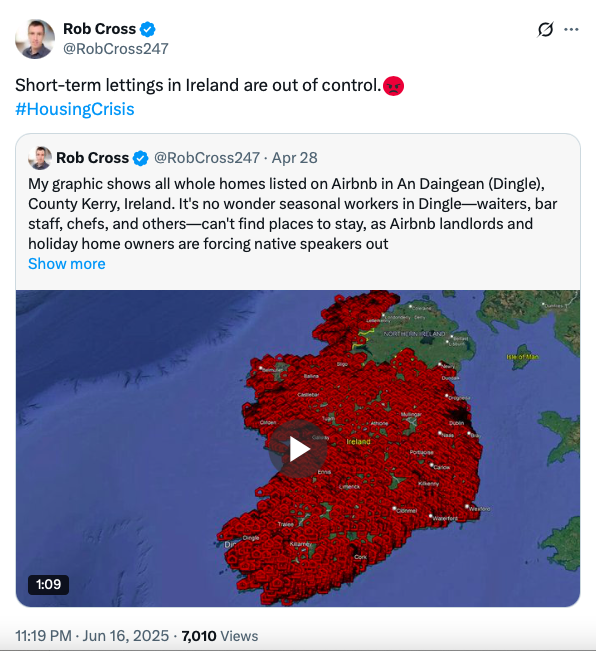This screenshot has width=596, height=651.
Task: Open the quoted tweet's Apr 28 date
Action: coord(295,158)
